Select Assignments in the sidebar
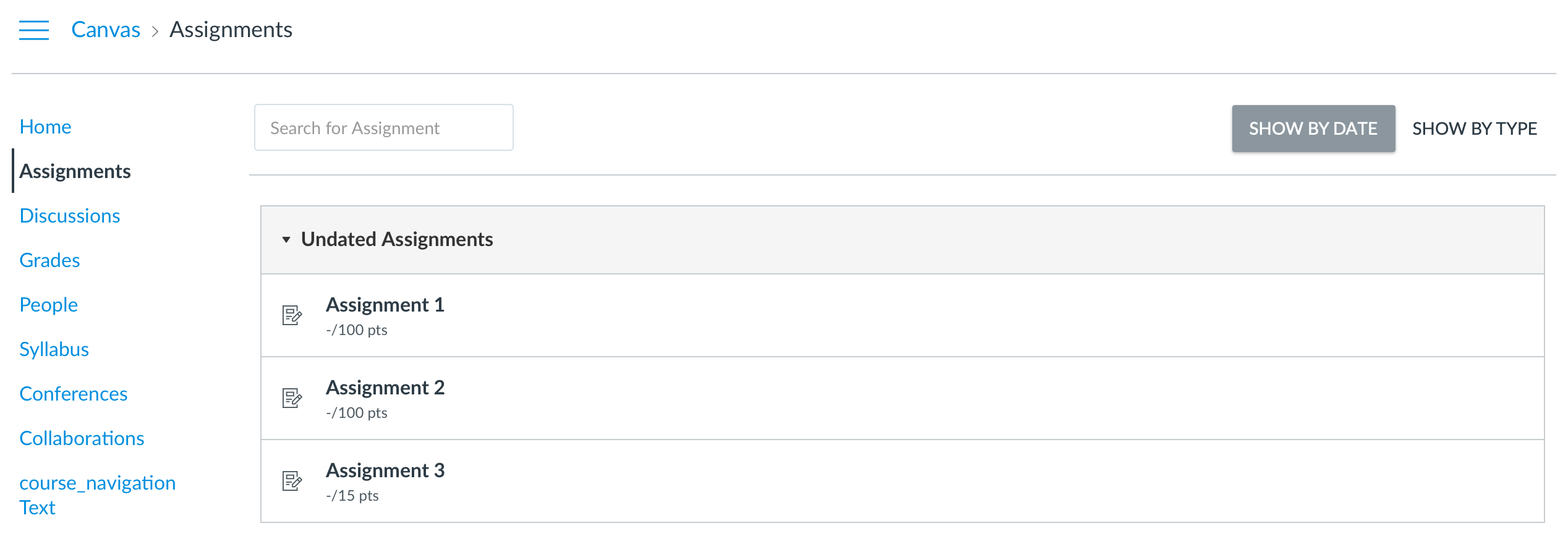Viewport: 1568px width, 544px height. (75, 171)
